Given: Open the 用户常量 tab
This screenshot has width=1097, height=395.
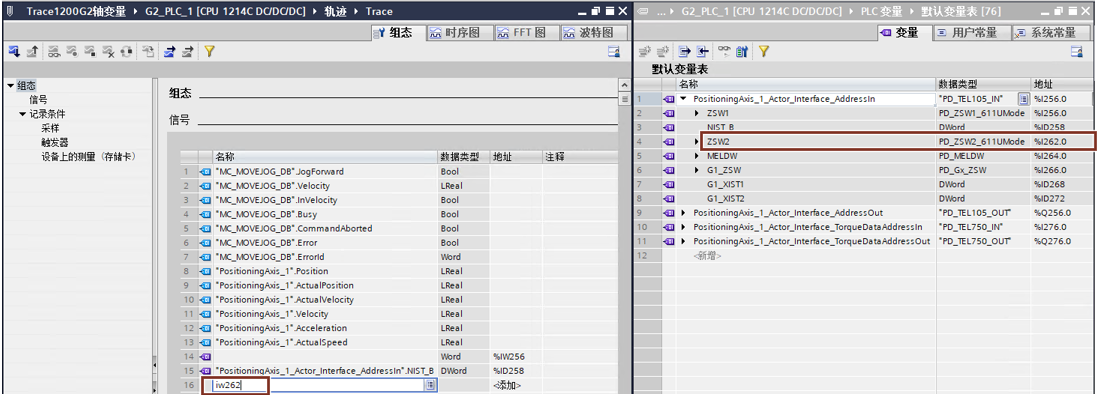Looking at the screenshot, I should pos(973,33).
